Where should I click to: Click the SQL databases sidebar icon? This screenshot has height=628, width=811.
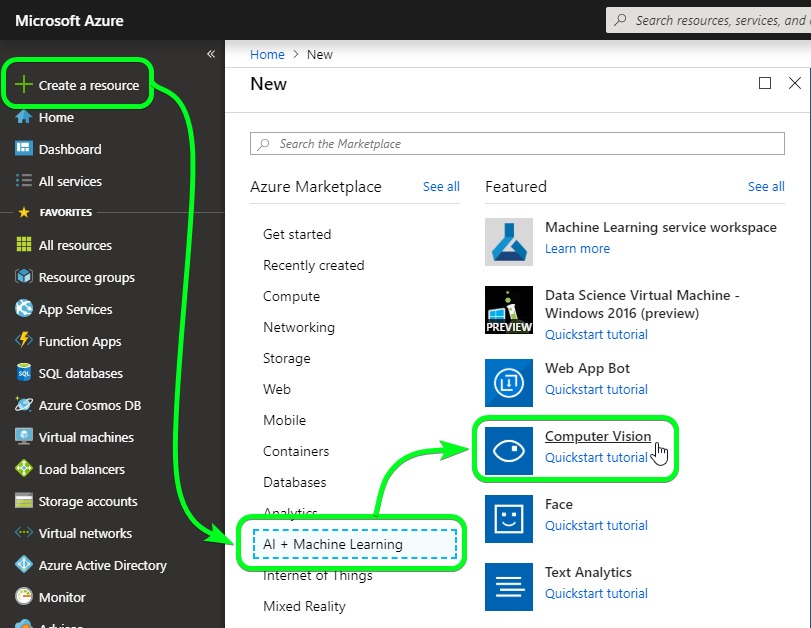24,373
